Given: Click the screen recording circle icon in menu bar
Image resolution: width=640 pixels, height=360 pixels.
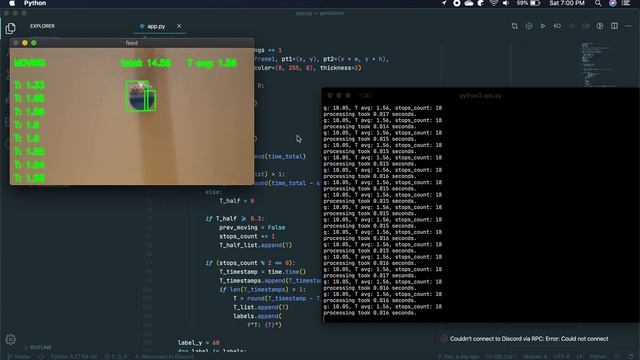Looking at the screenshot, I should tap(457, 3).
